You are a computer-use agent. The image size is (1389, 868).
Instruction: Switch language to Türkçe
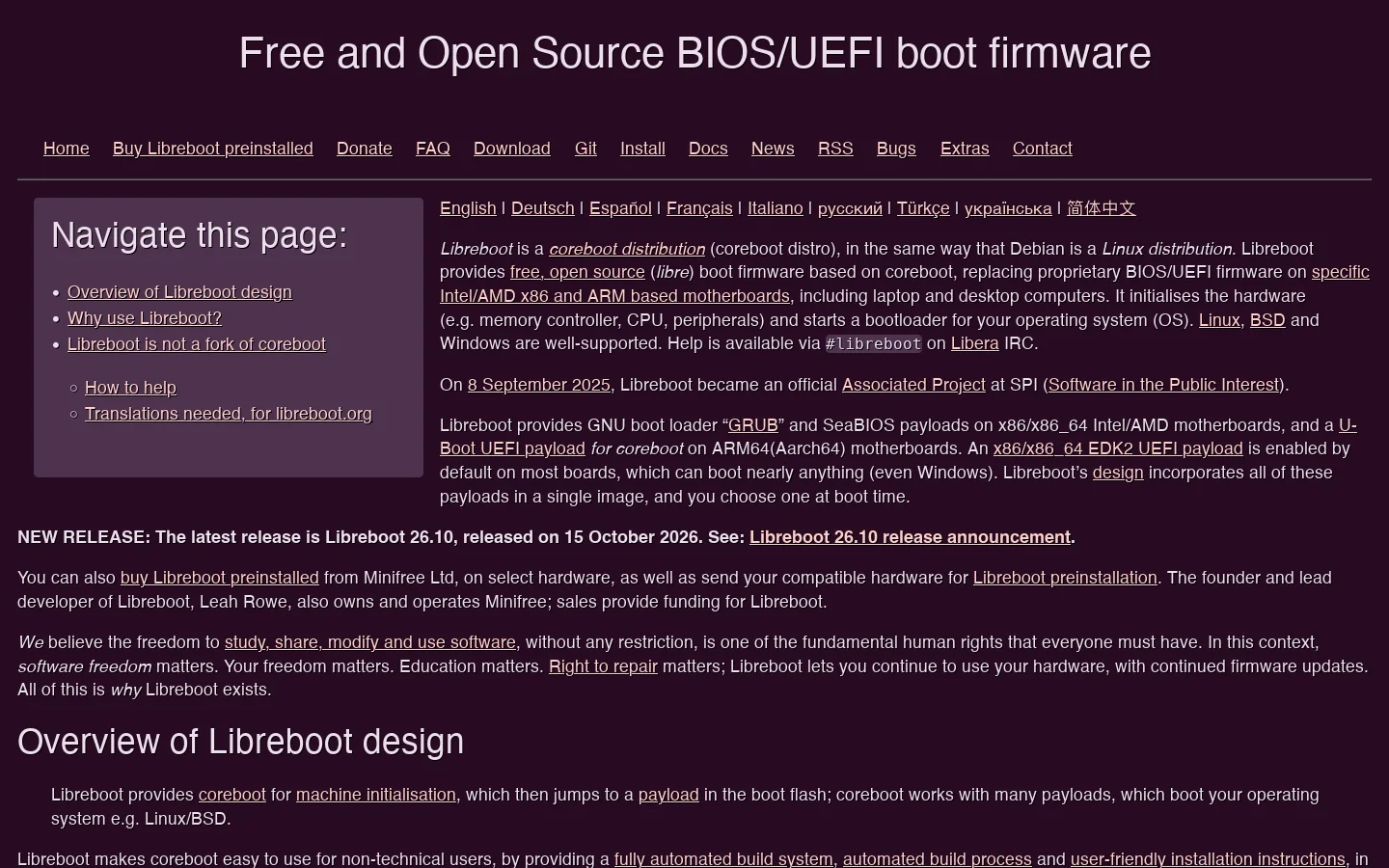(x=923, y=208)
